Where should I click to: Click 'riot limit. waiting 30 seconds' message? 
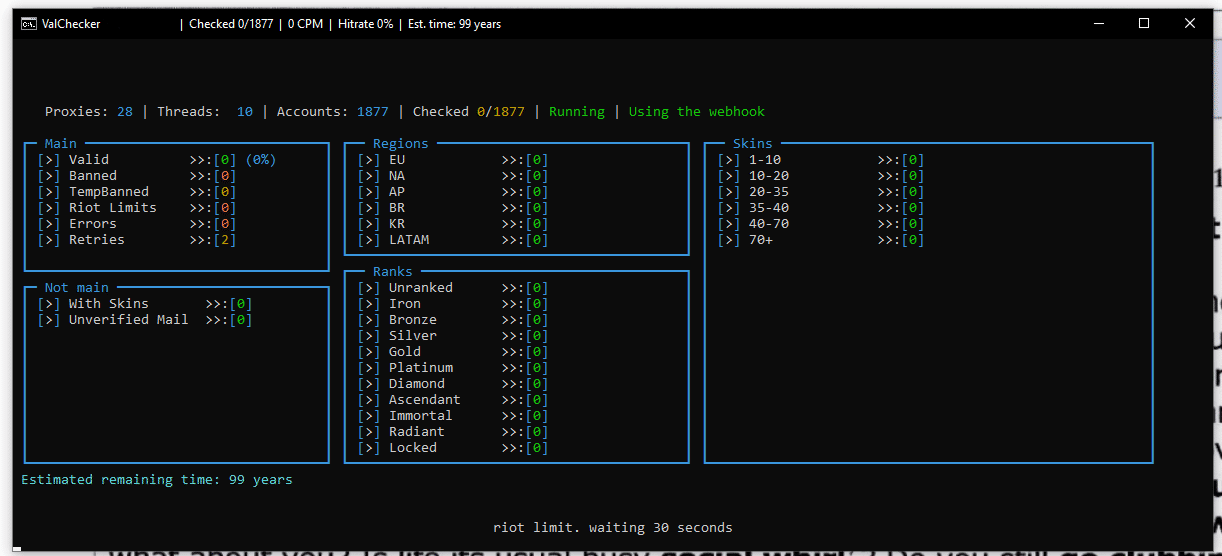pos(613,528)
